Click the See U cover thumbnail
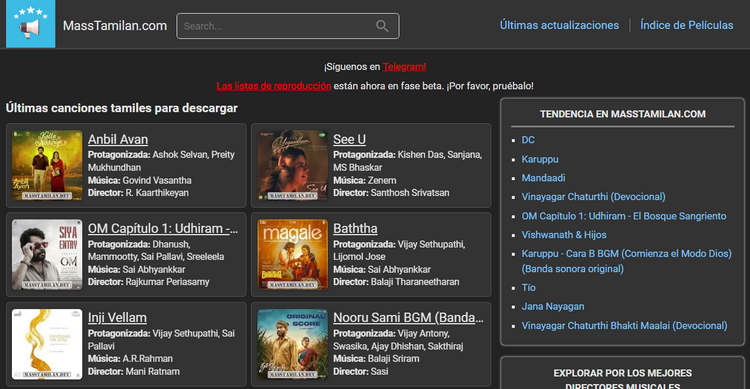 click(x=292, y=165)
